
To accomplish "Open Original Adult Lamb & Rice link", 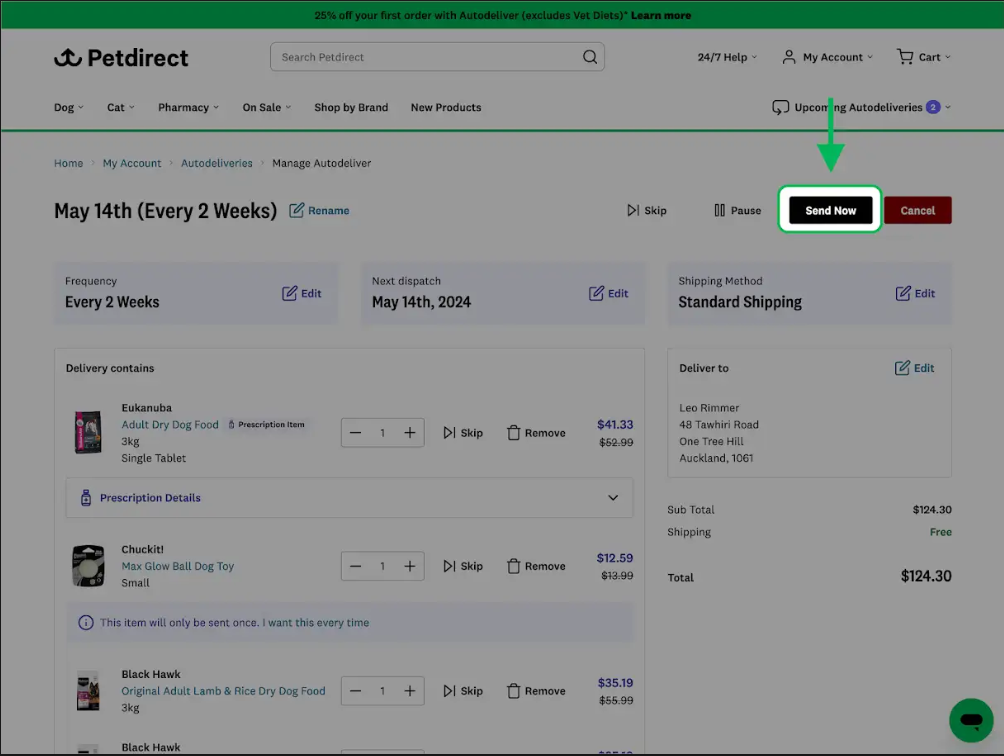I will tap(223, 691).
